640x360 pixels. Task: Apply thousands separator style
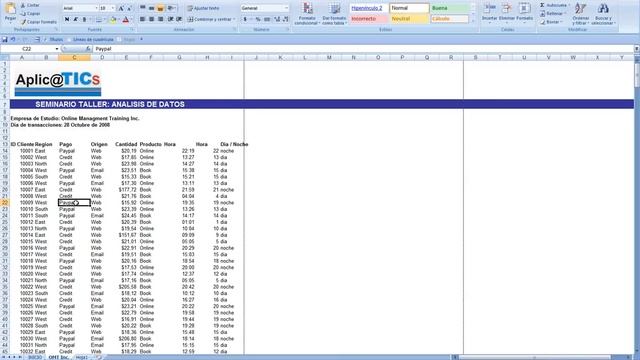(x=267, y=19)
